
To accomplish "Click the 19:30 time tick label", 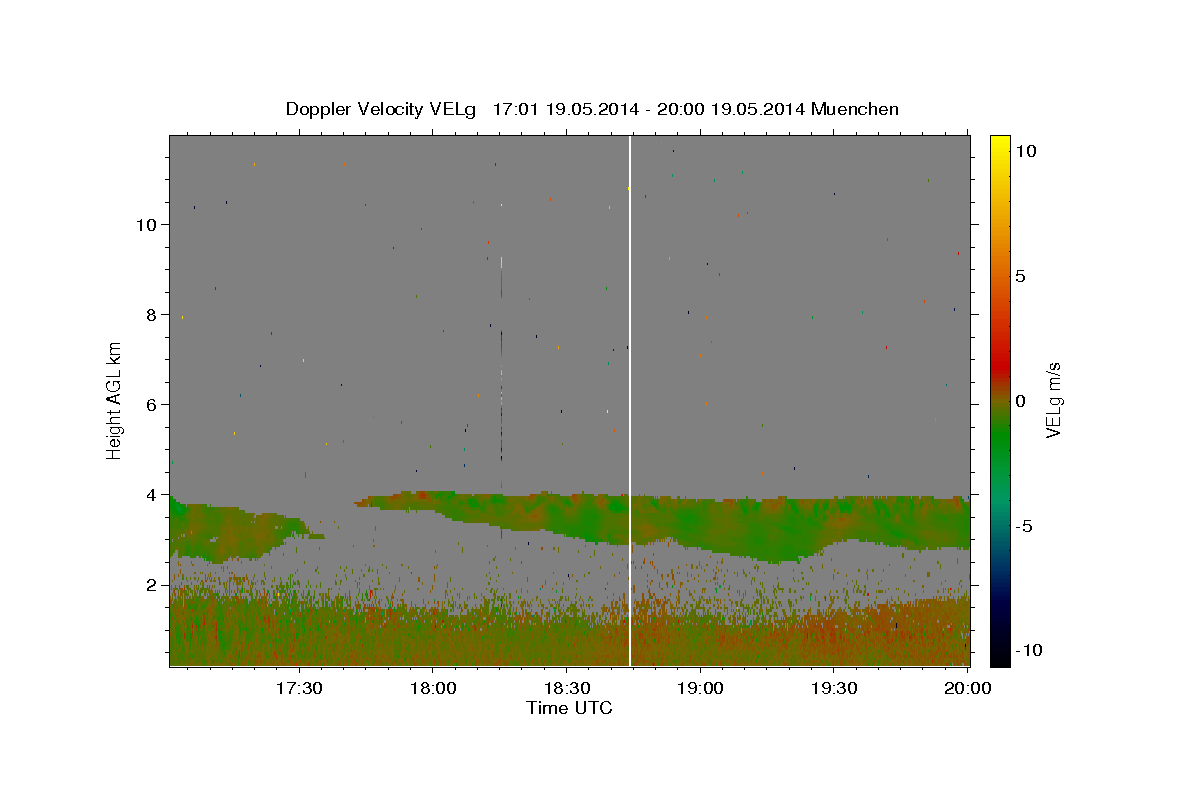I will coord(834,688).
